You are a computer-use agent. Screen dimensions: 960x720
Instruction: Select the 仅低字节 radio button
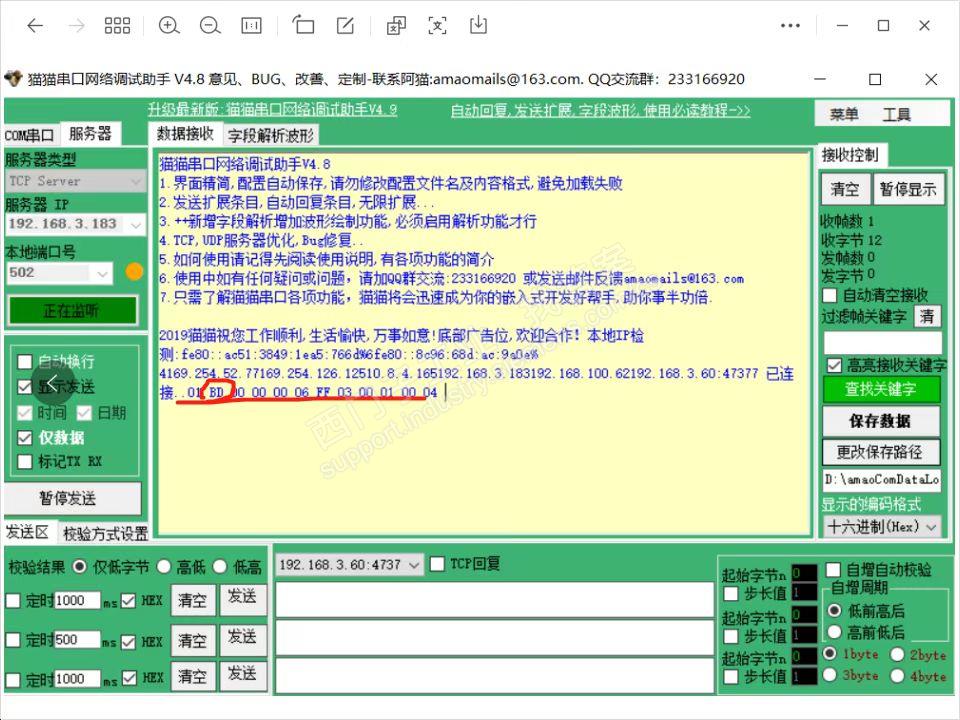click(x=80, y=567)
